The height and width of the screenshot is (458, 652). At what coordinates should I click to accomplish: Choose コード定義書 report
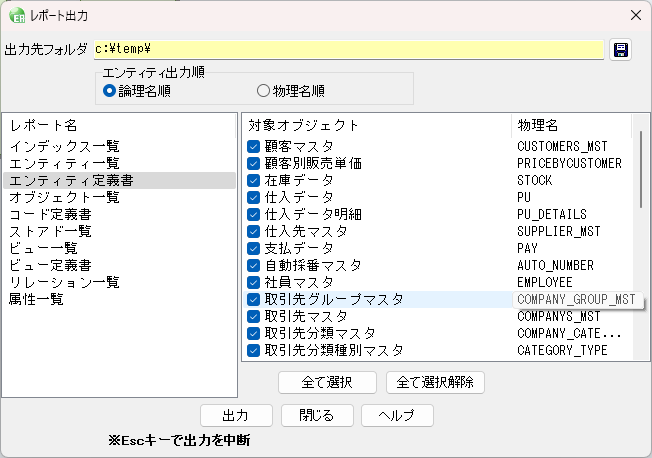119,214
